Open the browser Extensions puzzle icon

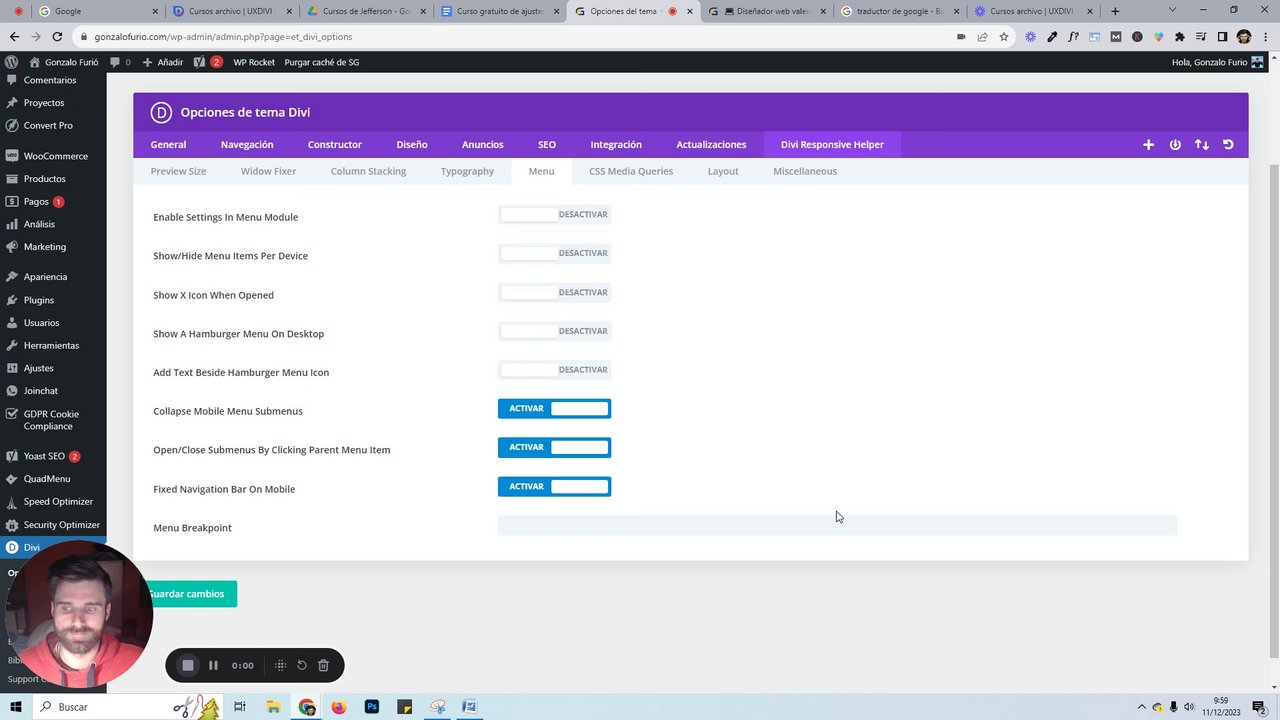pos(1180,37)
